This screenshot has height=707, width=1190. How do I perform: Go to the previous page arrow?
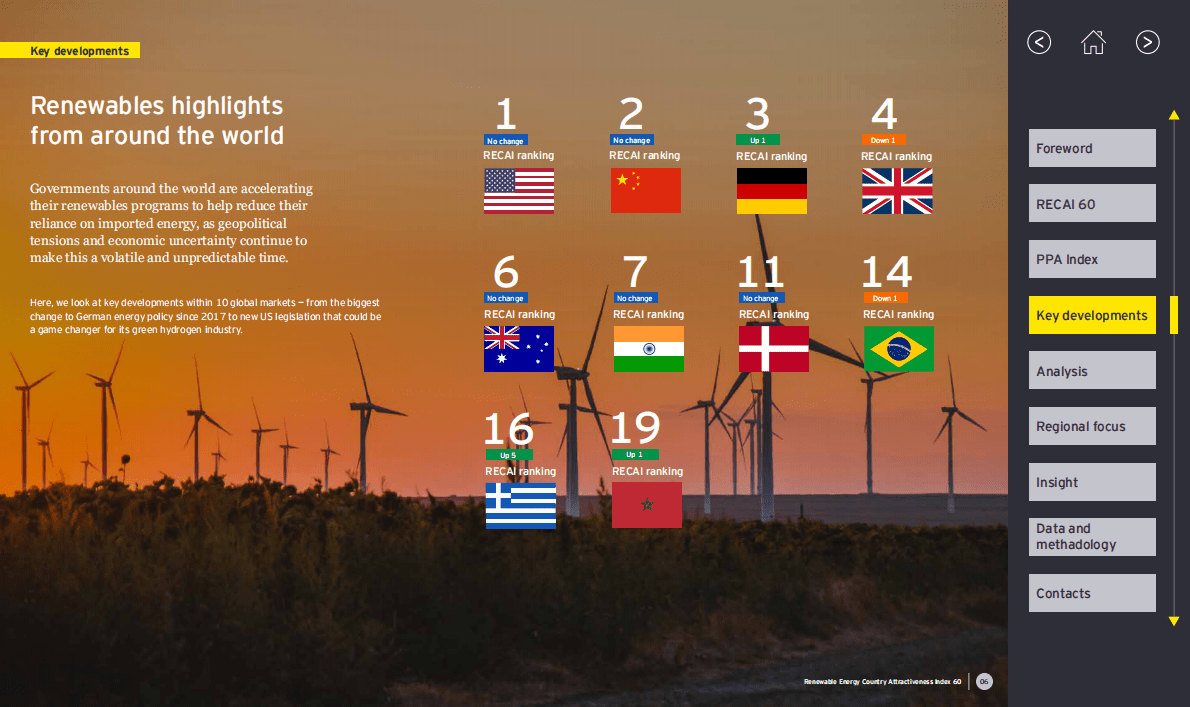1039,42
